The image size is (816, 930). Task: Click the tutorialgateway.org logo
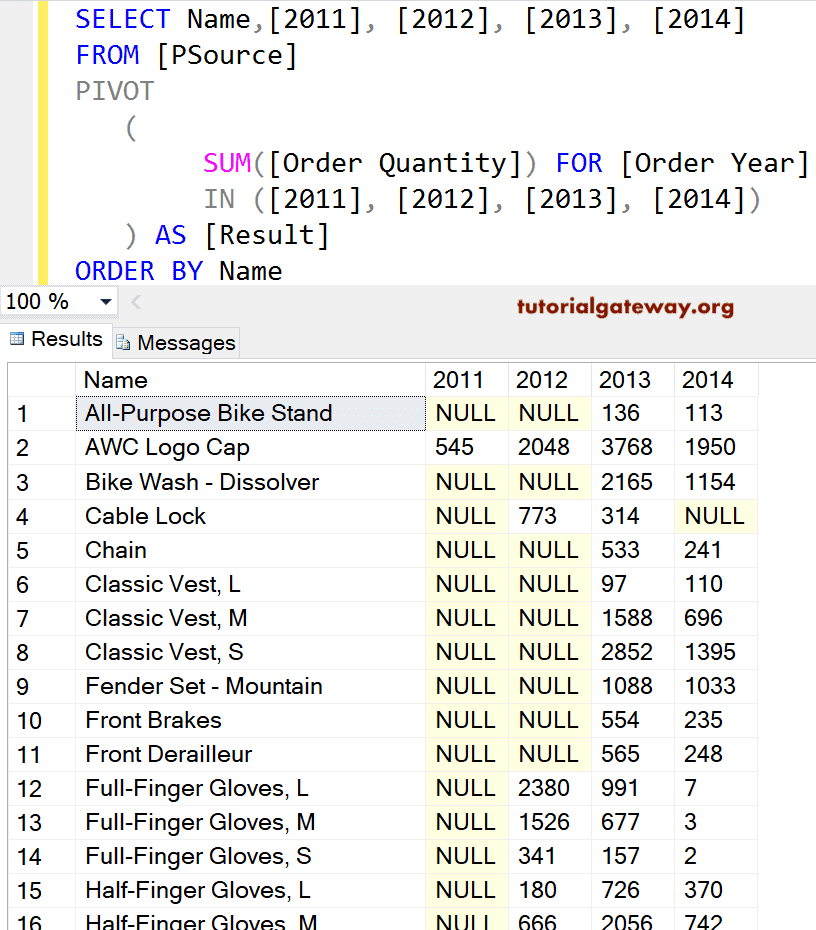624,308
